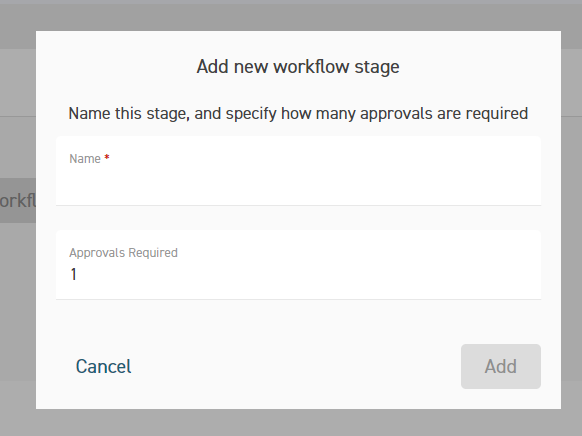Click the underline beneath the Name field
Screen dimensions: 582x436
(298, 205)
